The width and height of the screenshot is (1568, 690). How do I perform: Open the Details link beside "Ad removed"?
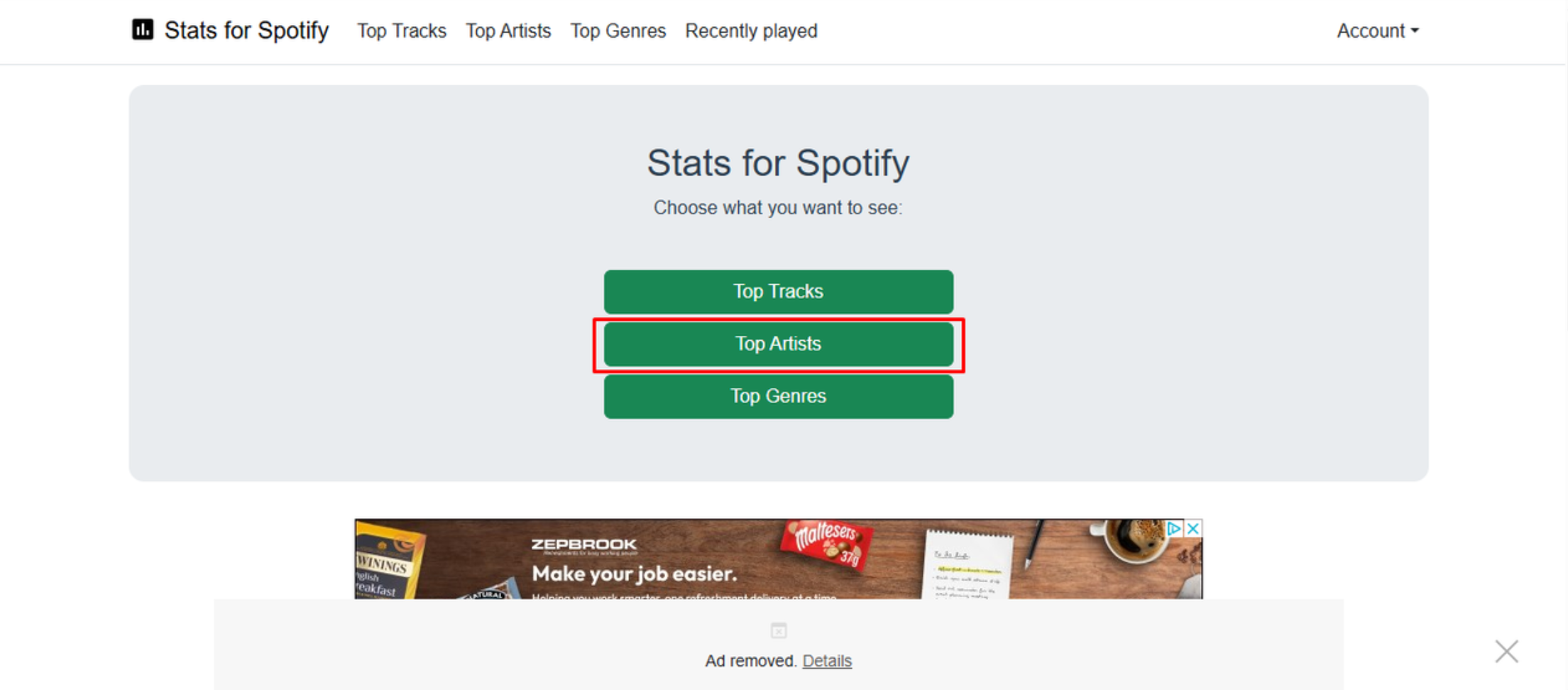point(827,661)
